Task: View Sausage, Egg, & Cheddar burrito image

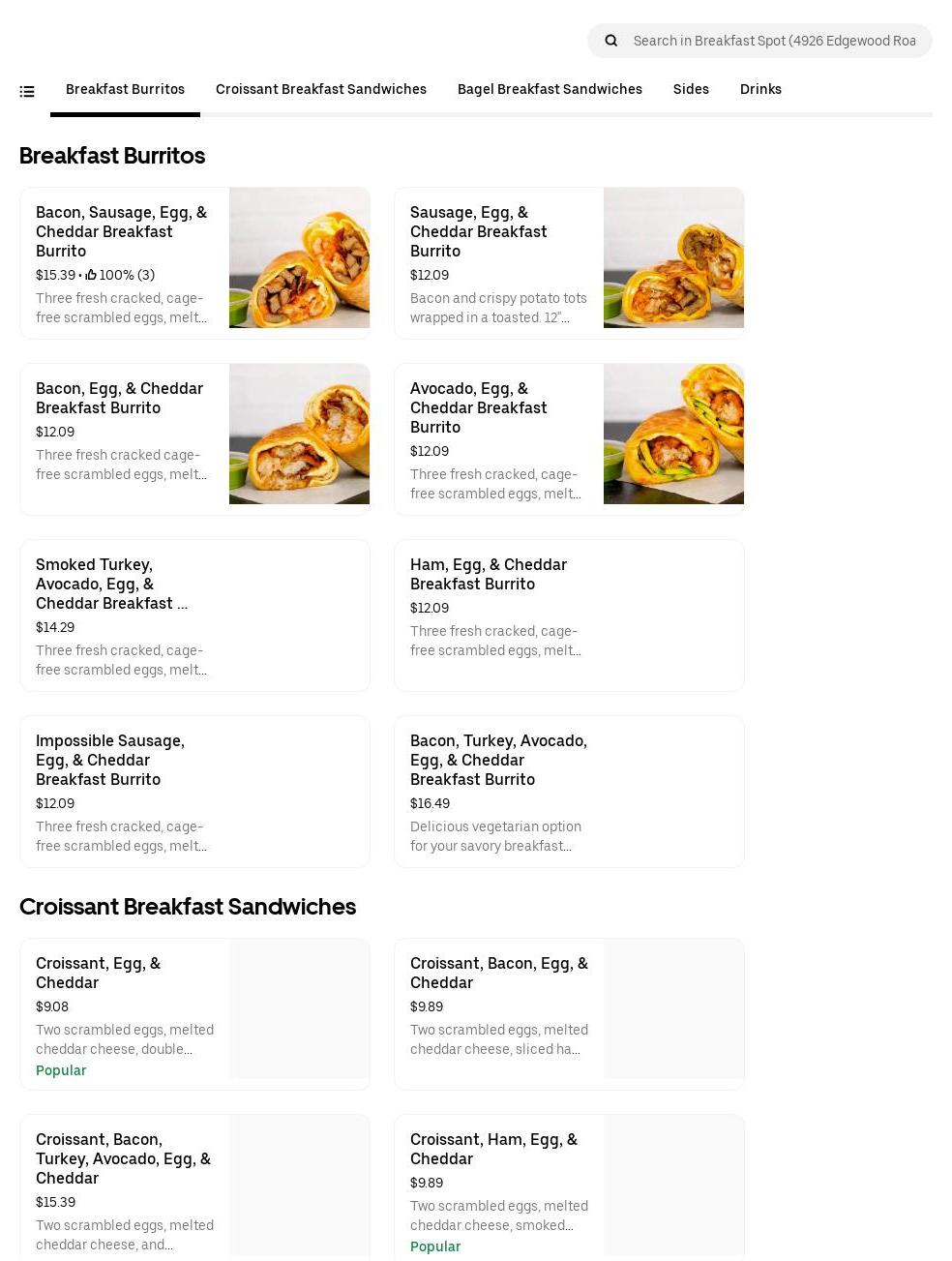Action: tap(673, 258)
